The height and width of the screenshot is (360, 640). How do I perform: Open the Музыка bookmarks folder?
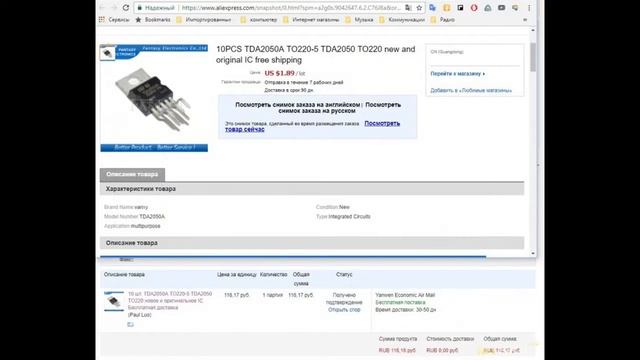(359, 20)
